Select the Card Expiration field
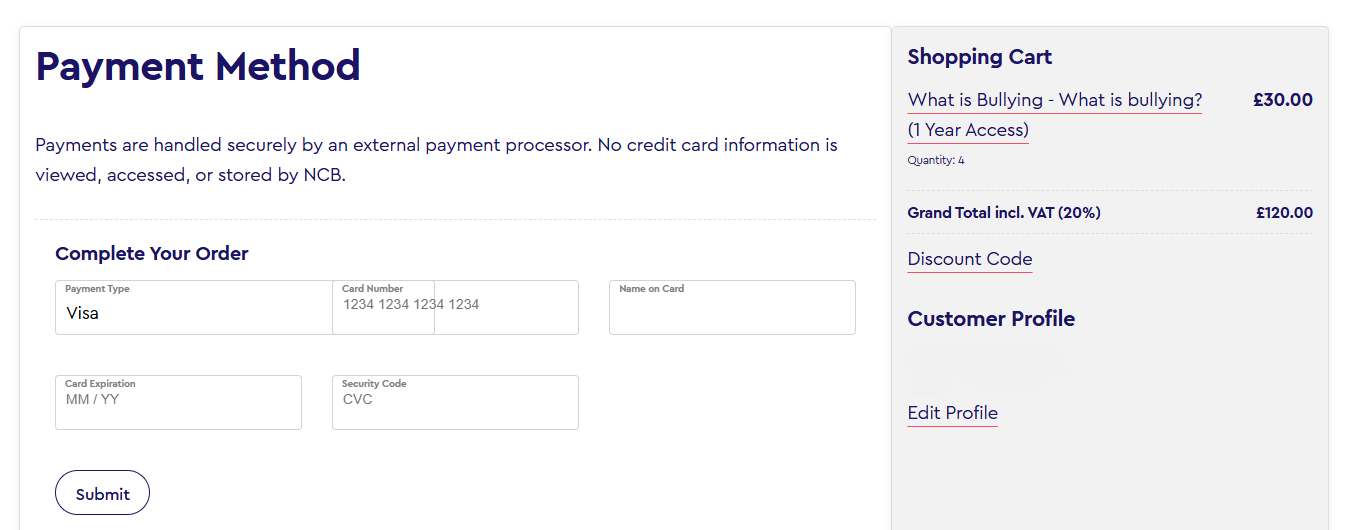The height and width of the screenshot is (530, 1355). pos(178,403)
